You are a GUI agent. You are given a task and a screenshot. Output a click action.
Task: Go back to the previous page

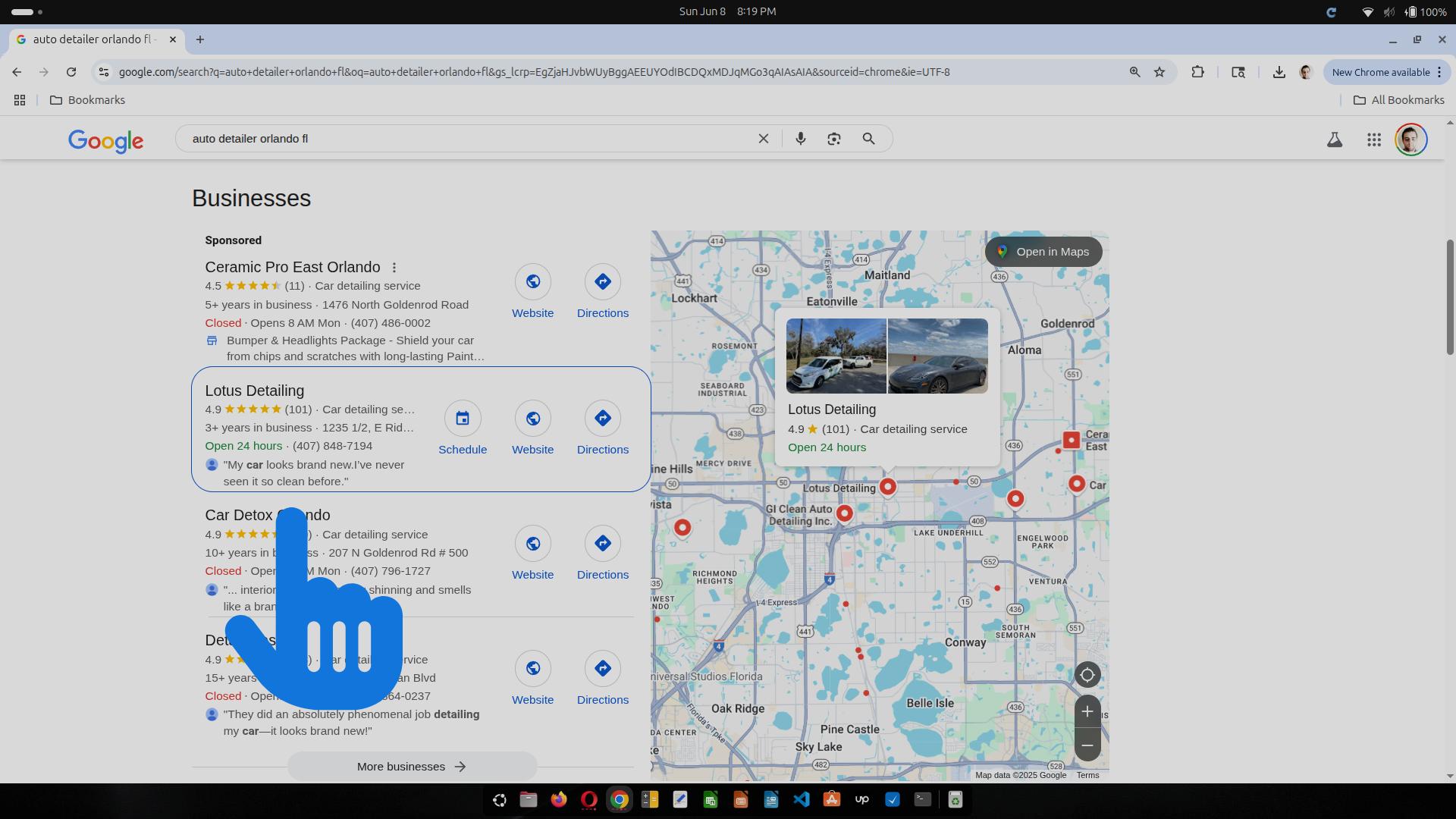[x=17, y=72]
